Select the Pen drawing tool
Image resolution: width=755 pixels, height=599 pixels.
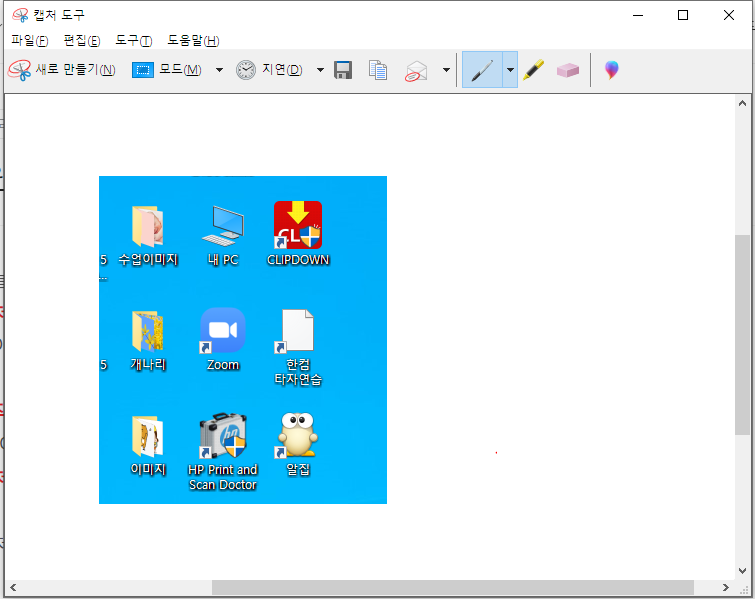(482, 70)
